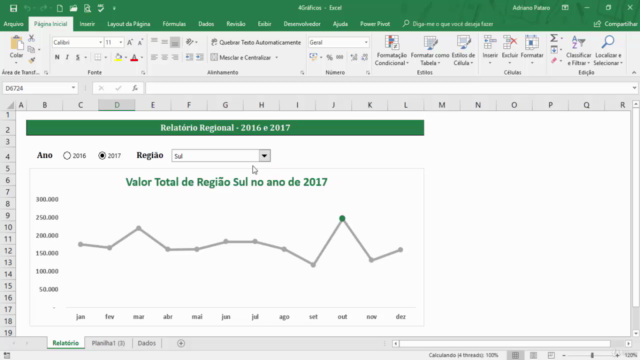
Task: Switch to the Dados ribbon tab
Action: (206, 24)
